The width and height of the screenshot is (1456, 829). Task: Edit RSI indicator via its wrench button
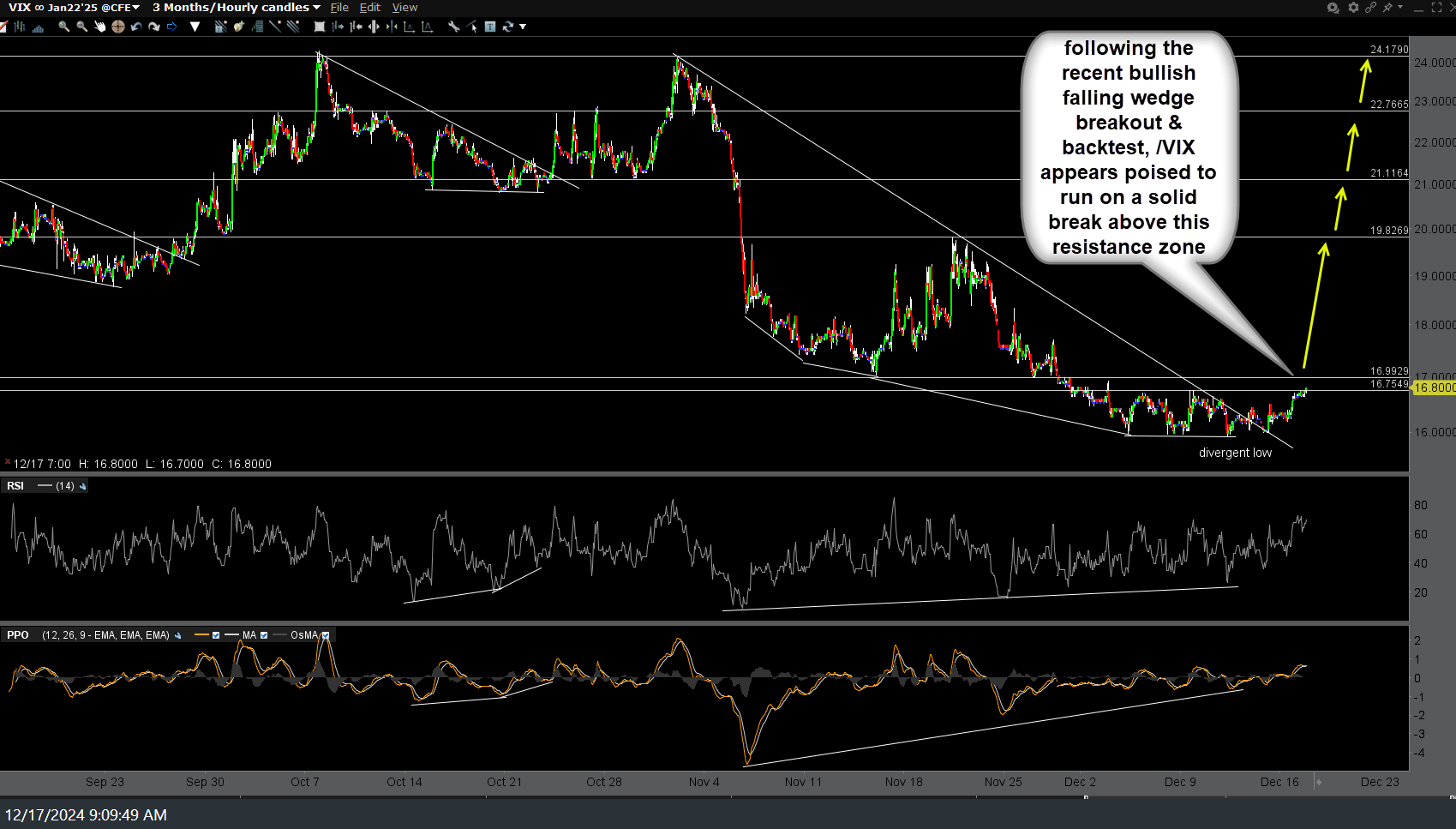[83, 486]
